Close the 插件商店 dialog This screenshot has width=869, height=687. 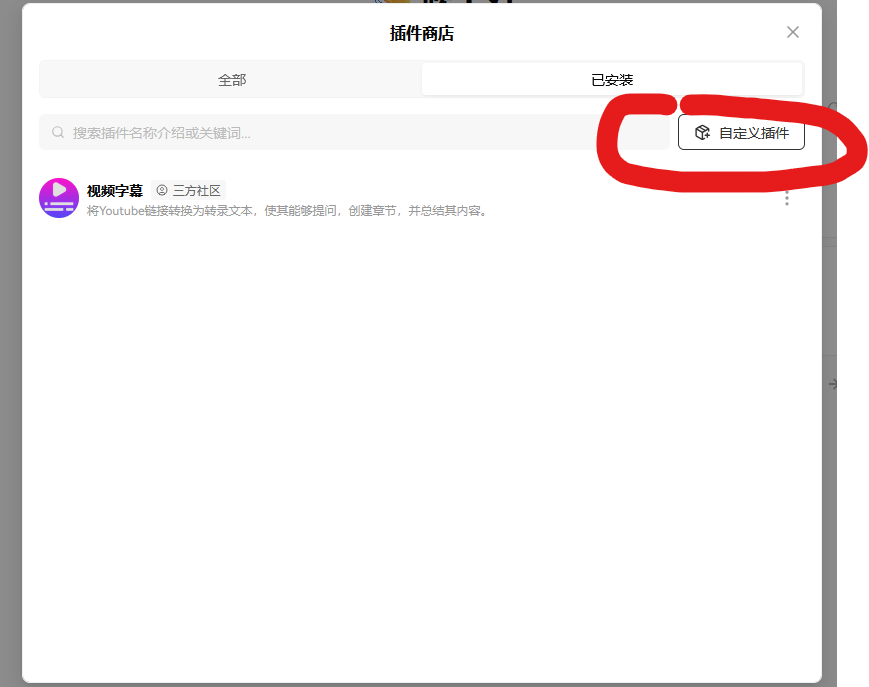coord(793,32)
